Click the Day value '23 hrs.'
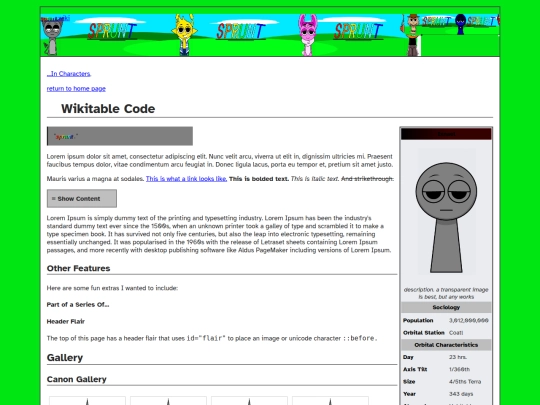 click(458, 357)
